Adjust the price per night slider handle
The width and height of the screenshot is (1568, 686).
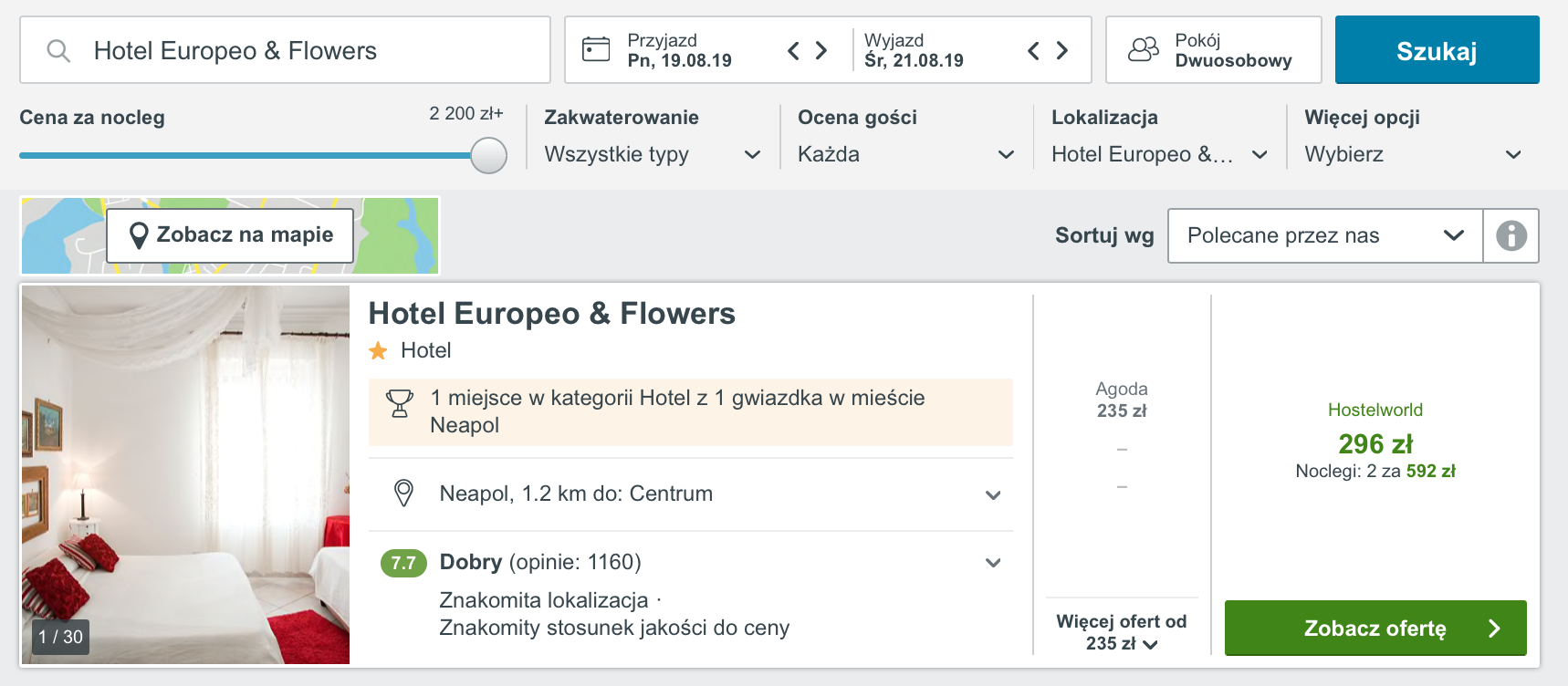488,155
